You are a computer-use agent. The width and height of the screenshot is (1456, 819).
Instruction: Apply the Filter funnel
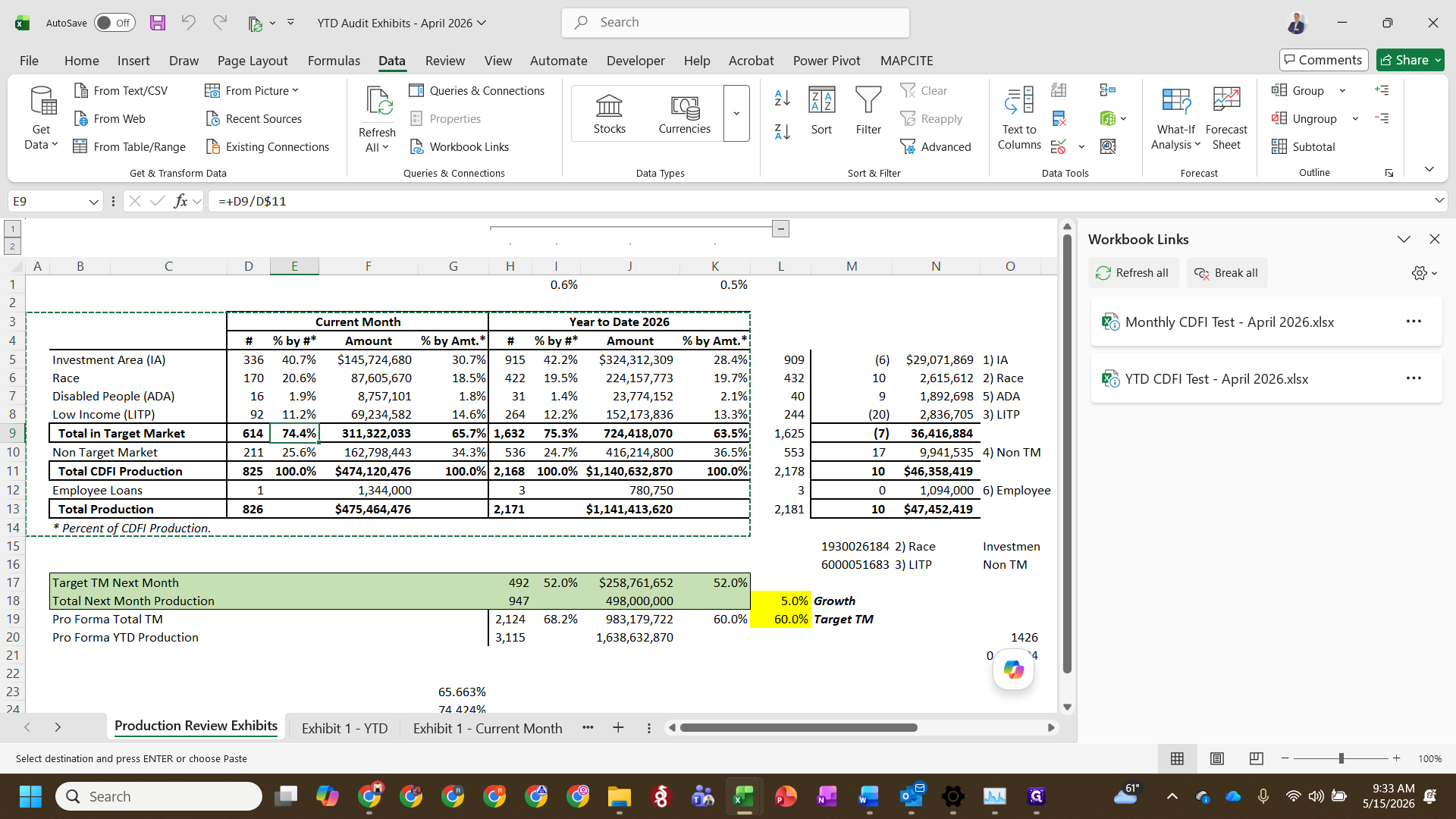pos(868,111)
